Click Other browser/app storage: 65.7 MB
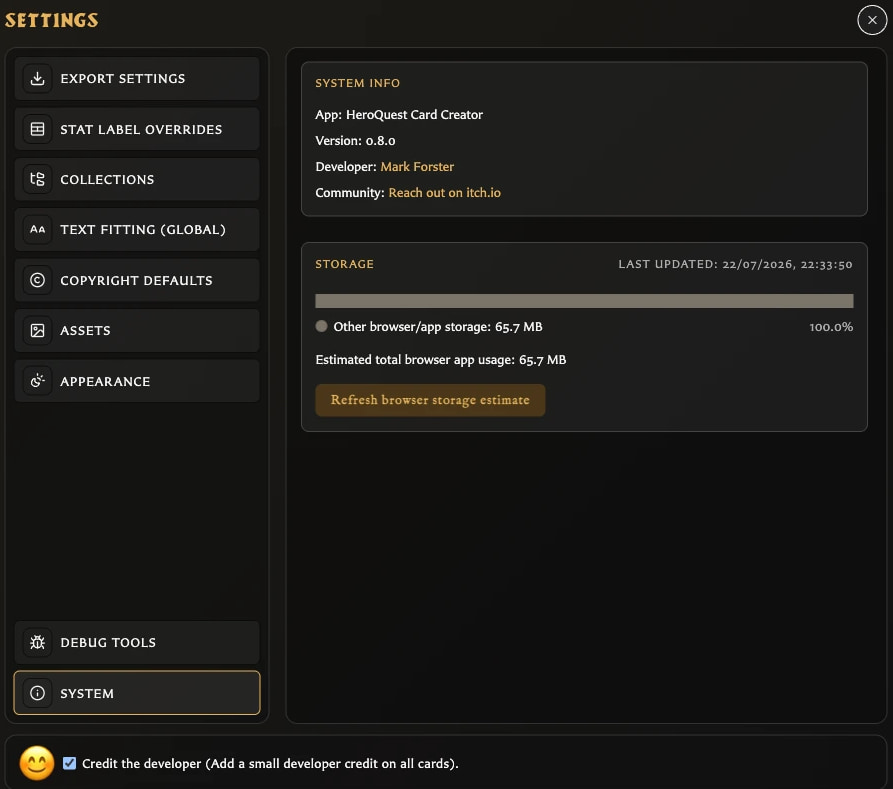Viewport: 893px width, 789px height. coord(438,327)
